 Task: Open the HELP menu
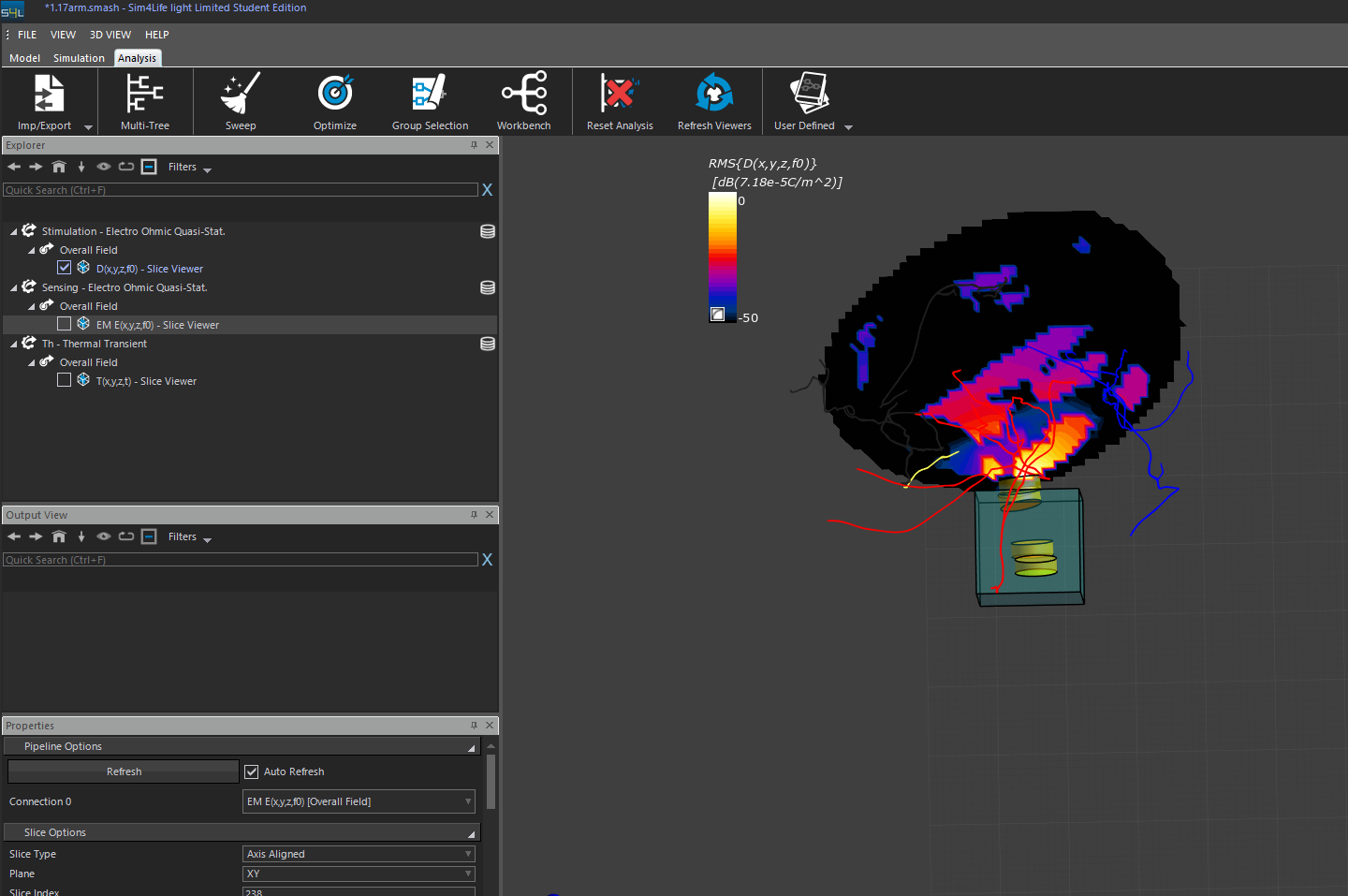click(x=157, y=35)
